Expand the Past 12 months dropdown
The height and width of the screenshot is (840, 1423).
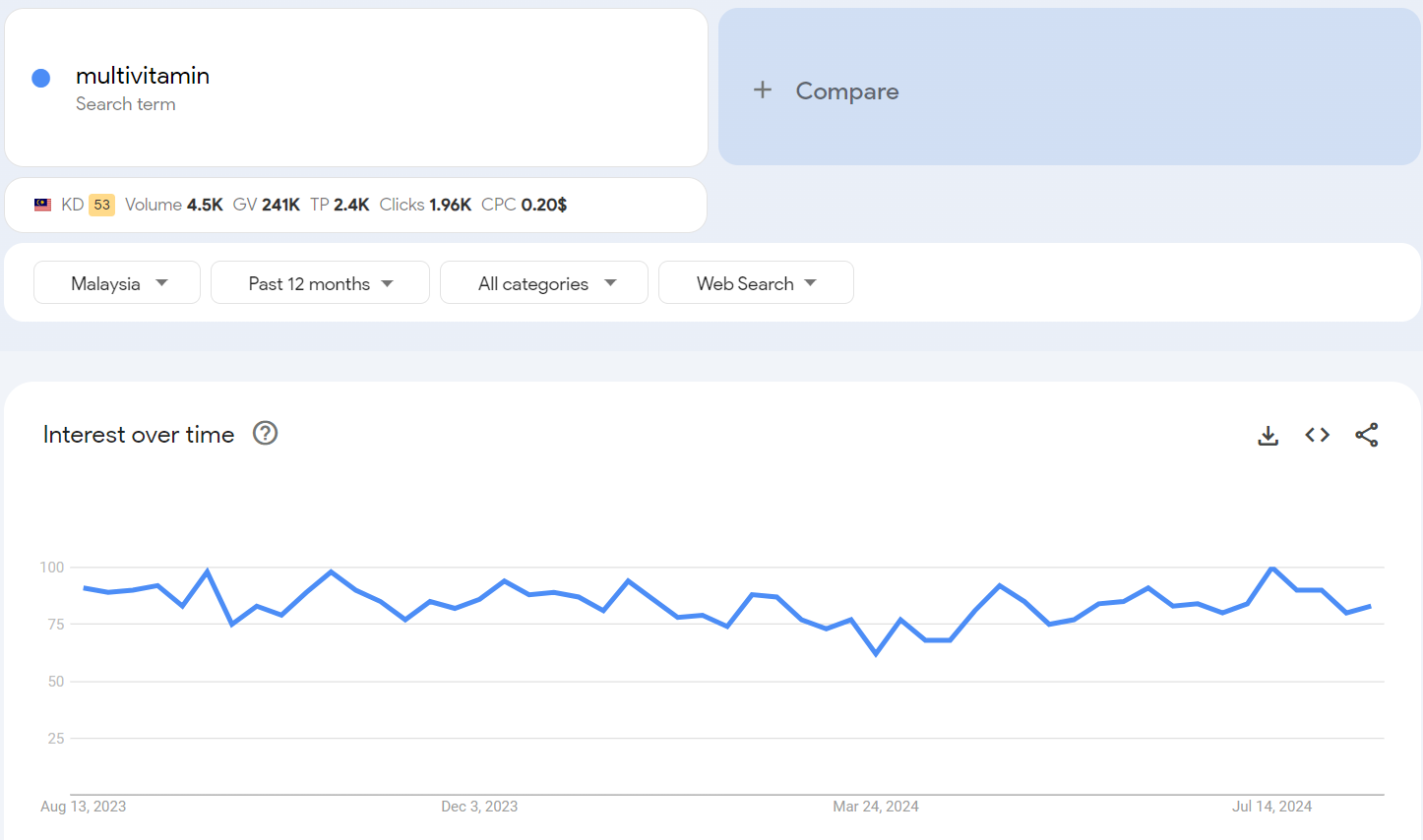click(x=320, y=283)
